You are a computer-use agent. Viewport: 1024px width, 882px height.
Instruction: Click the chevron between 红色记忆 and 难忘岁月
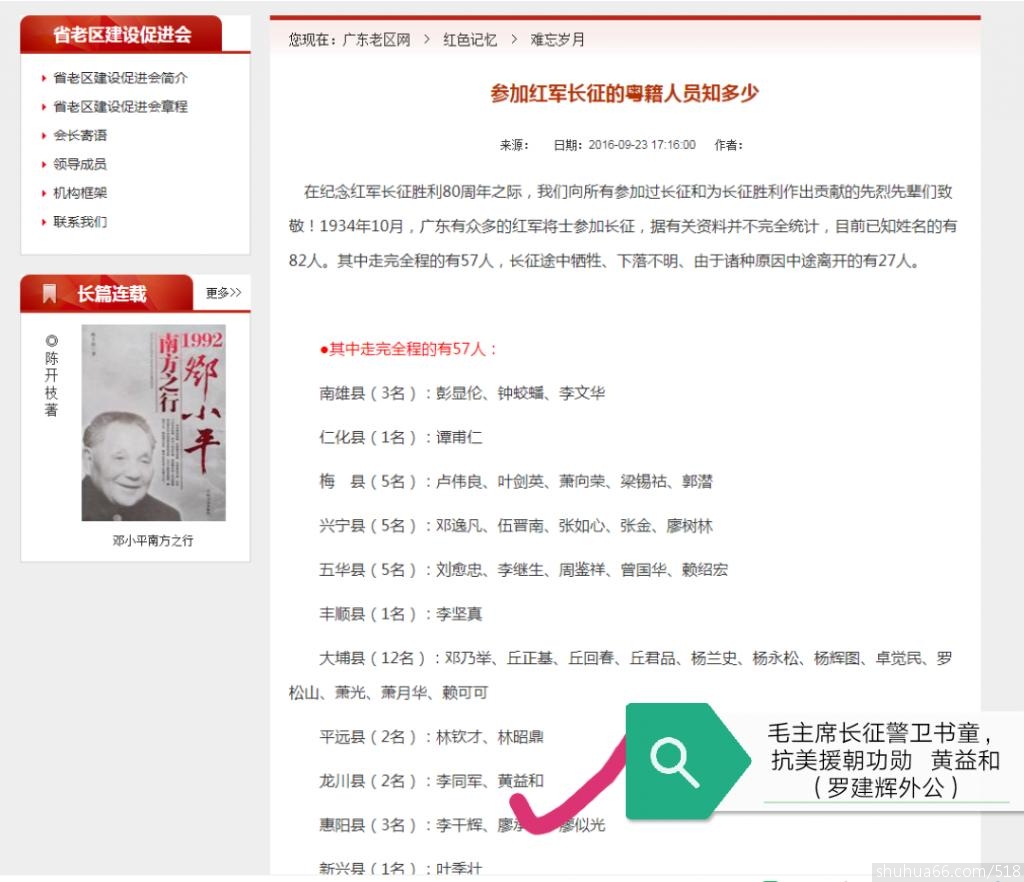tap(513, 40)
